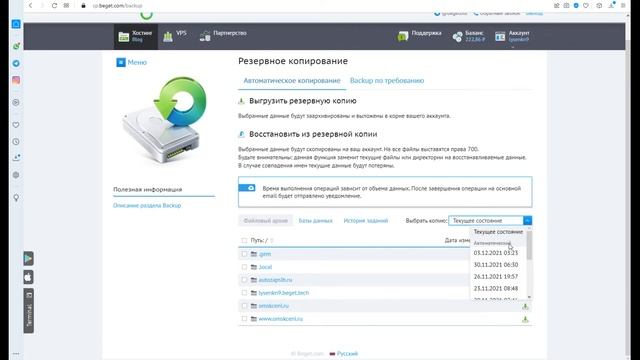Open the Telegram icon in browser sidebar

[x=16, y=63]
